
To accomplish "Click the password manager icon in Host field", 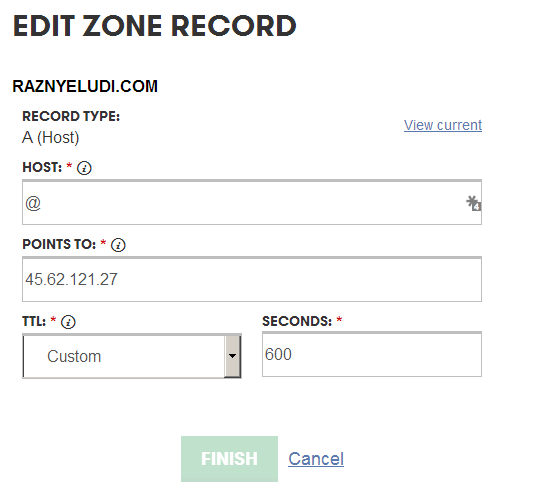I will 473,203.
